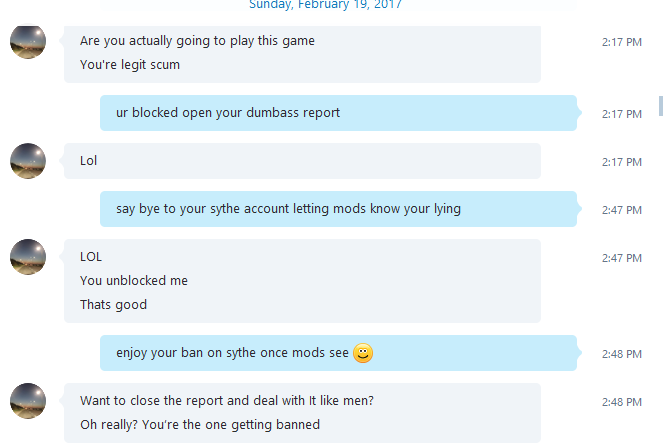Image resolution: width=663 pixels, height=447 pixels.
Task: Click the 'You're legit scum' message text
Action: pyautogui.click(x=130, y=65)
